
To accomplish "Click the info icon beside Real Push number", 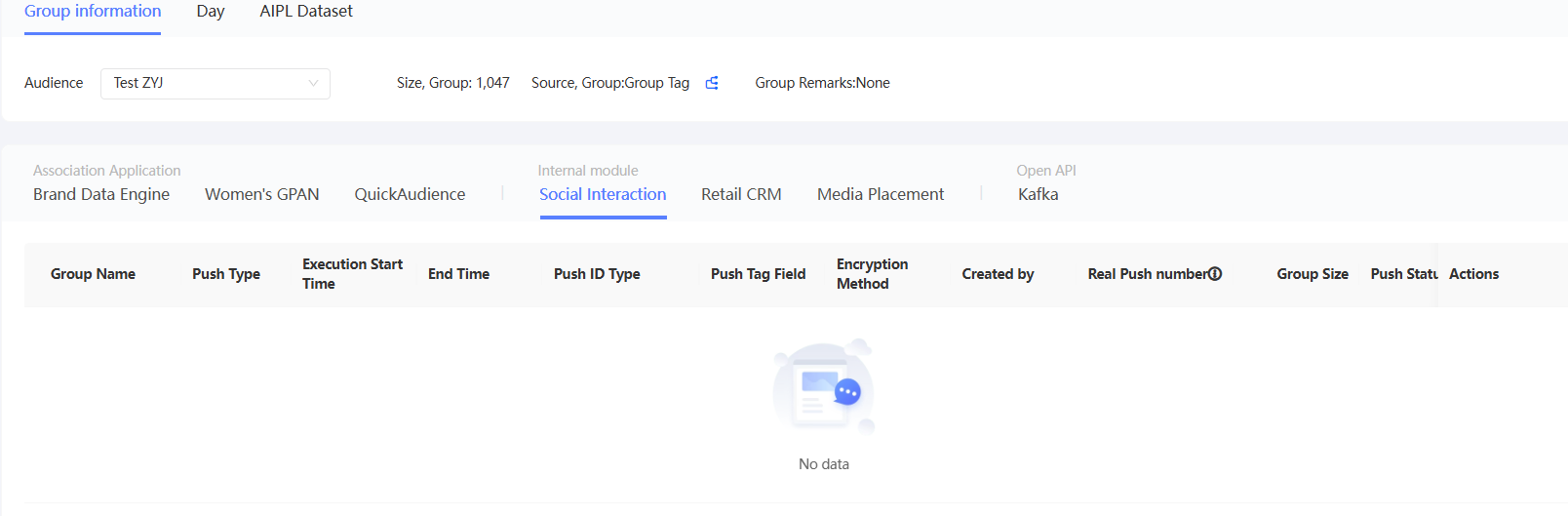I will pyautogui.click(x=1215, y=274).
